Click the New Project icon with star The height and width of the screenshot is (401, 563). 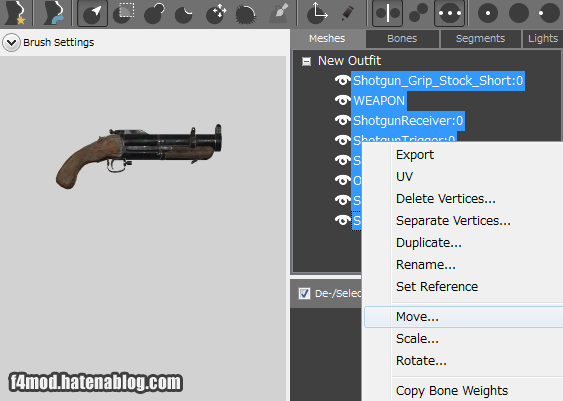click(15, 13)
